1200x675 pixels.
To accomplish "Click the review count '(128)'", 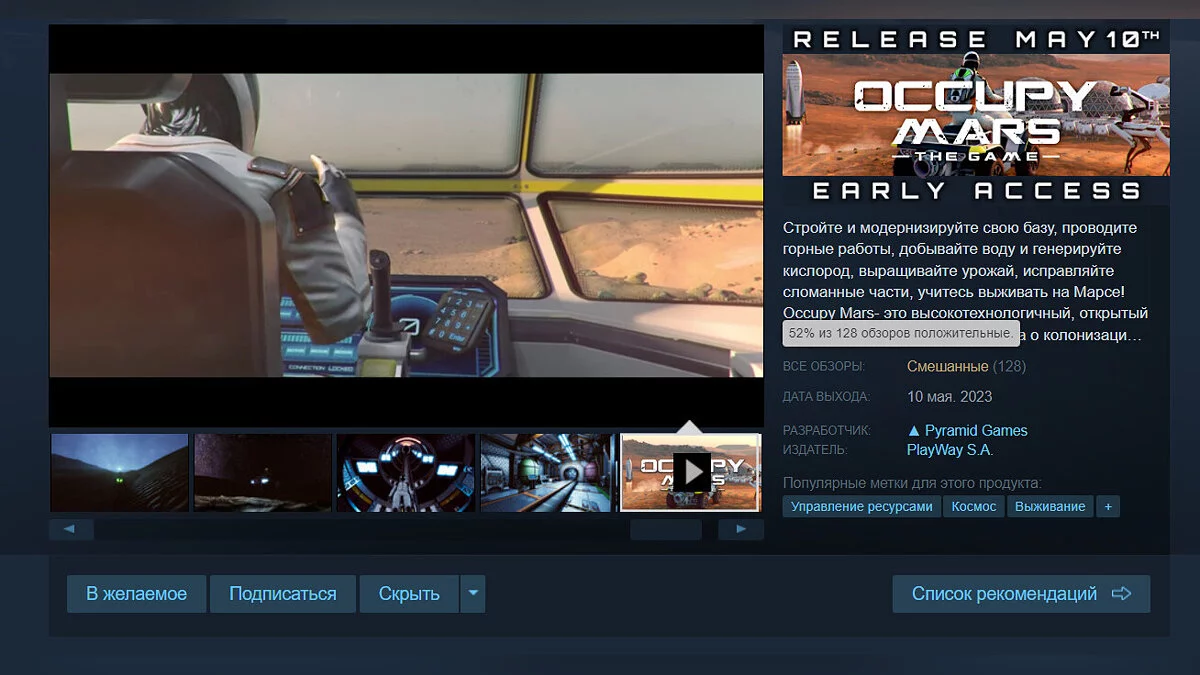I will (x=1009, y=366).
